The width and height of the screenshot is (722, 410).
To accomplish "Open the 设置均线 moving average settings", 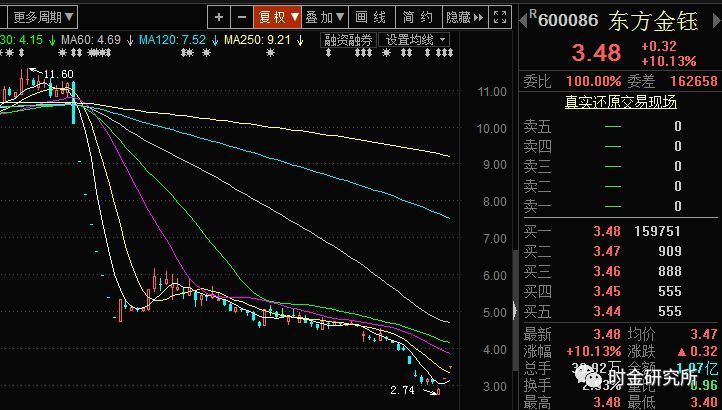I will 415,40.
